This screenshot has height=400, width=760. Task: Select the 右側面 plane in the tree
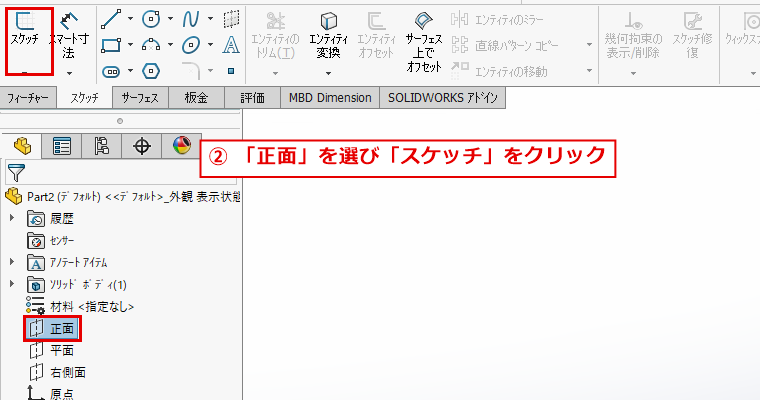[x=57, y=372]
